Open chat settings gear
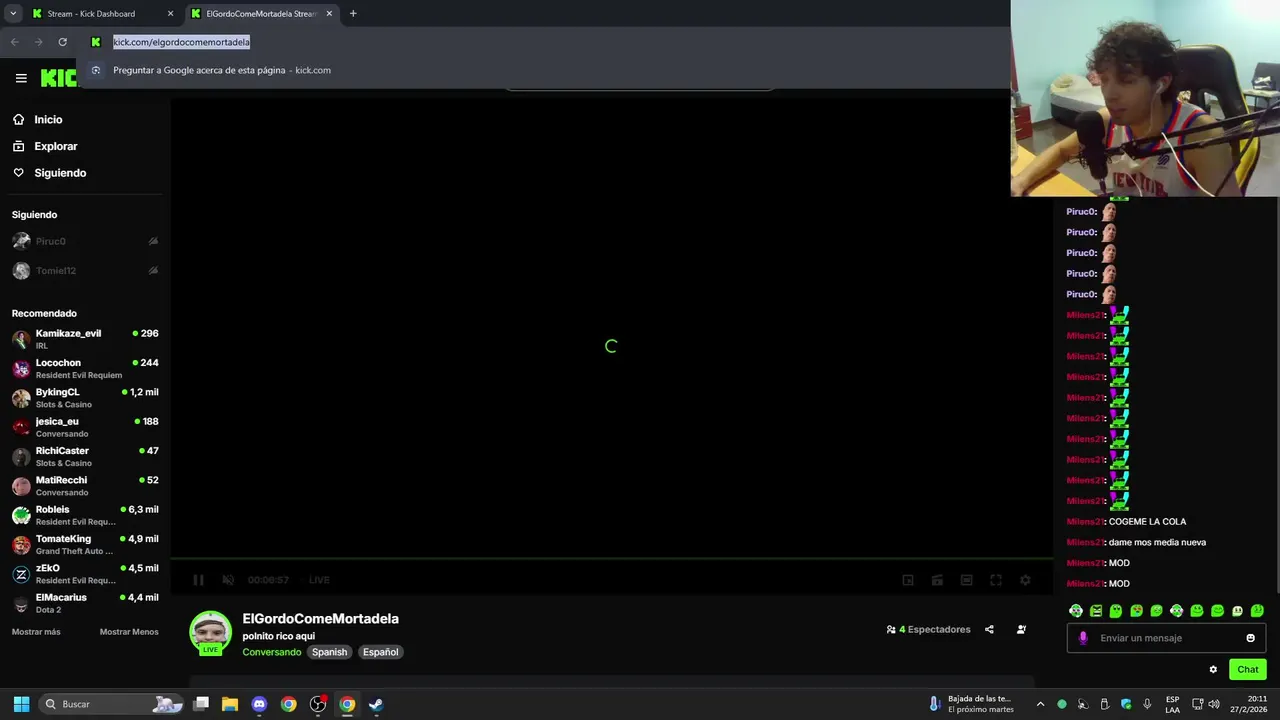 pyautogui.click(x=1213, y=670)
